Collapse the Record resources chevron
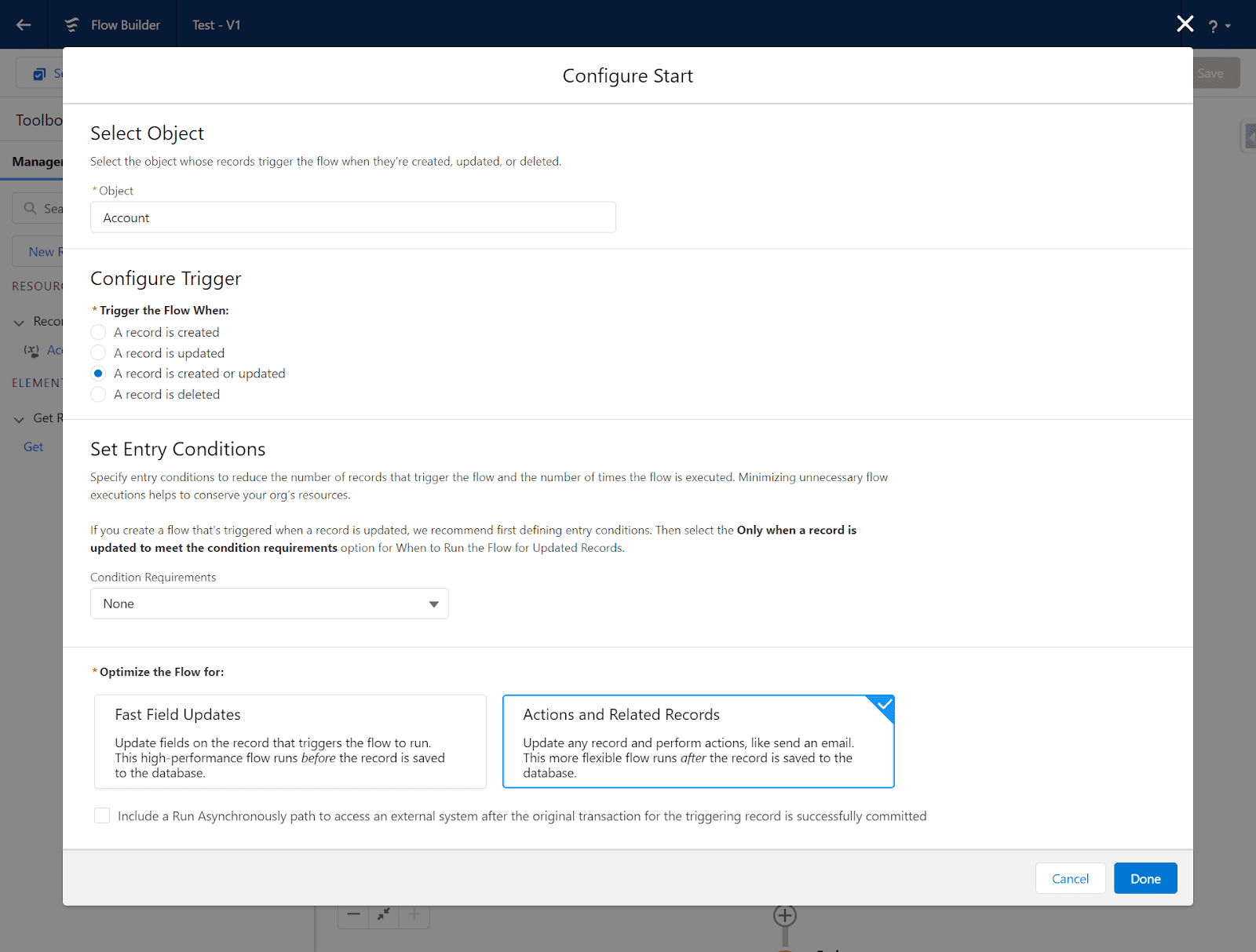Screen dimensions: 1256x952 click(x=20, y=323)
